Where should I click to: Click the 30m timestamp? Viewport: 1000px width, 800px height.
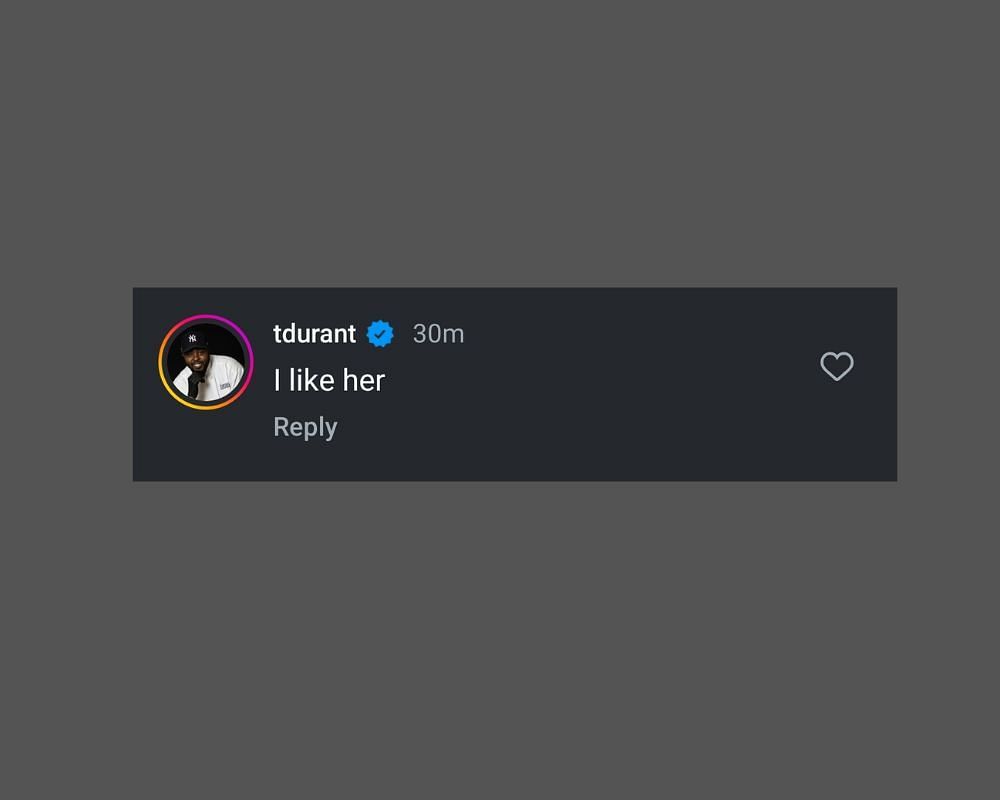pyautogui.click(x=439, y=334)
